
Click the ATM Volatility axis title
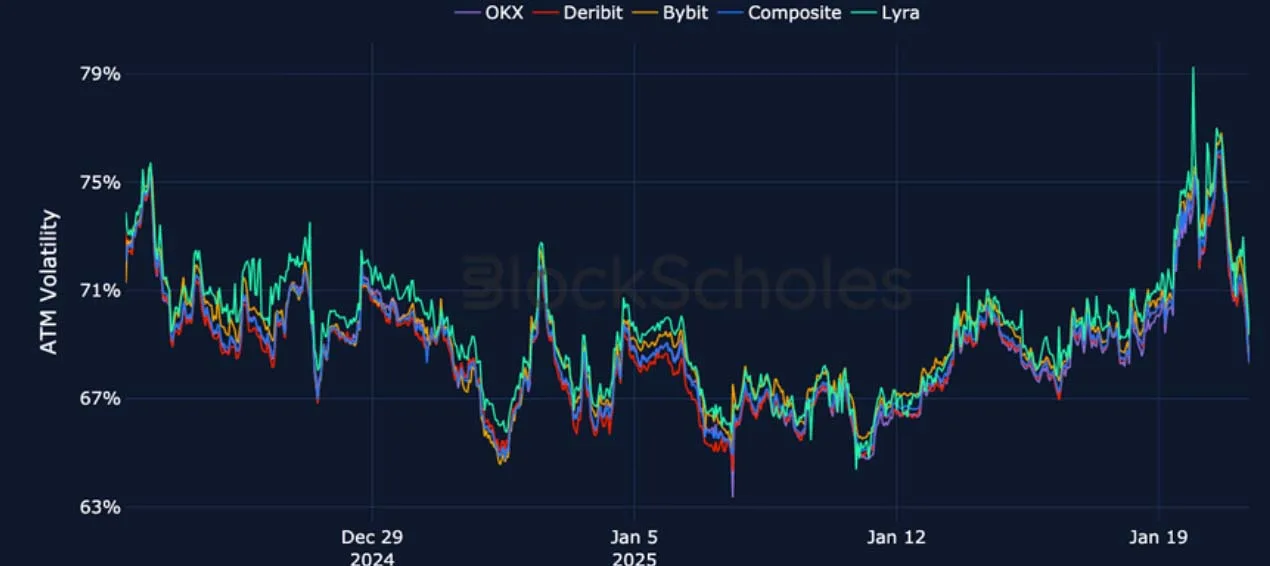(49, 281)
